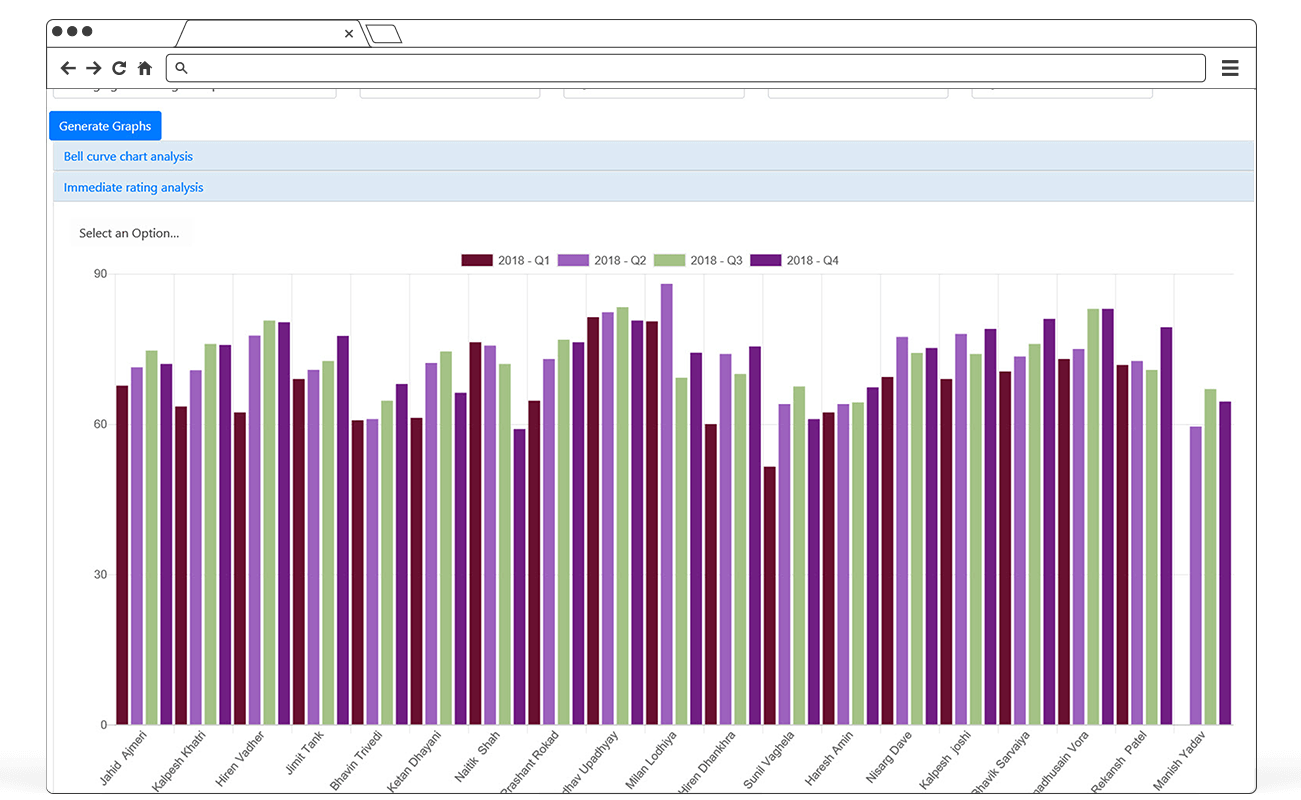Viewport: 1301px width, 800px height.
Task: Open the Select an Option dropdown
Action: [130, 232]
